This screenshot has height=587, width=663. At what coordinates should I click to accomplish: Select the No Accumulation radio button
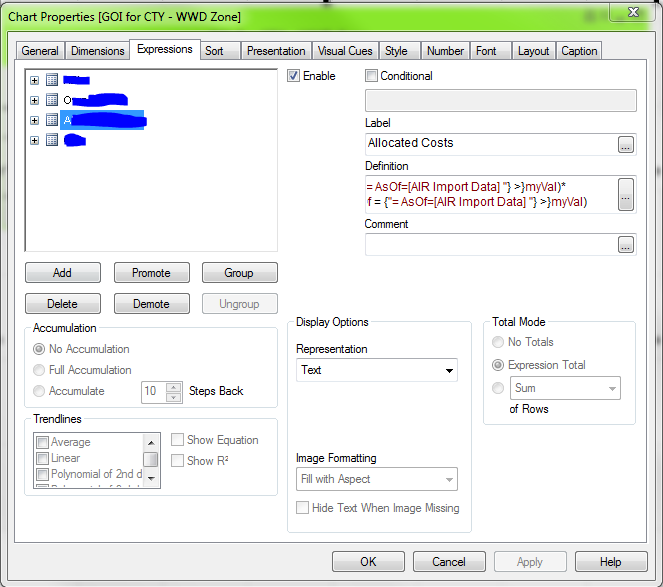click(x=39, y=349)
